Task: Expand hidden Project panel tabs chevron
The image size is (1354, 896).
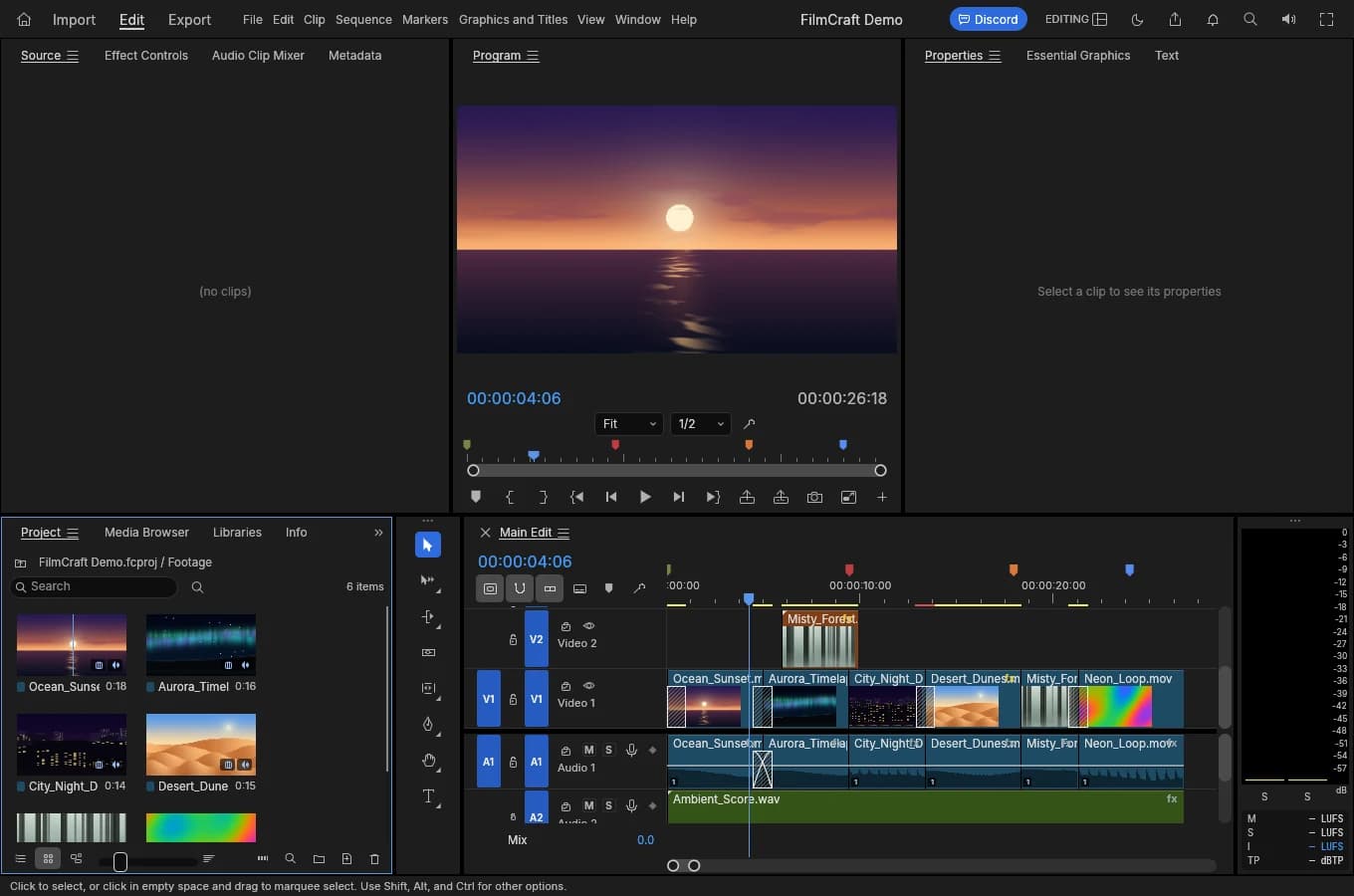Action: (x=378, y=533)
